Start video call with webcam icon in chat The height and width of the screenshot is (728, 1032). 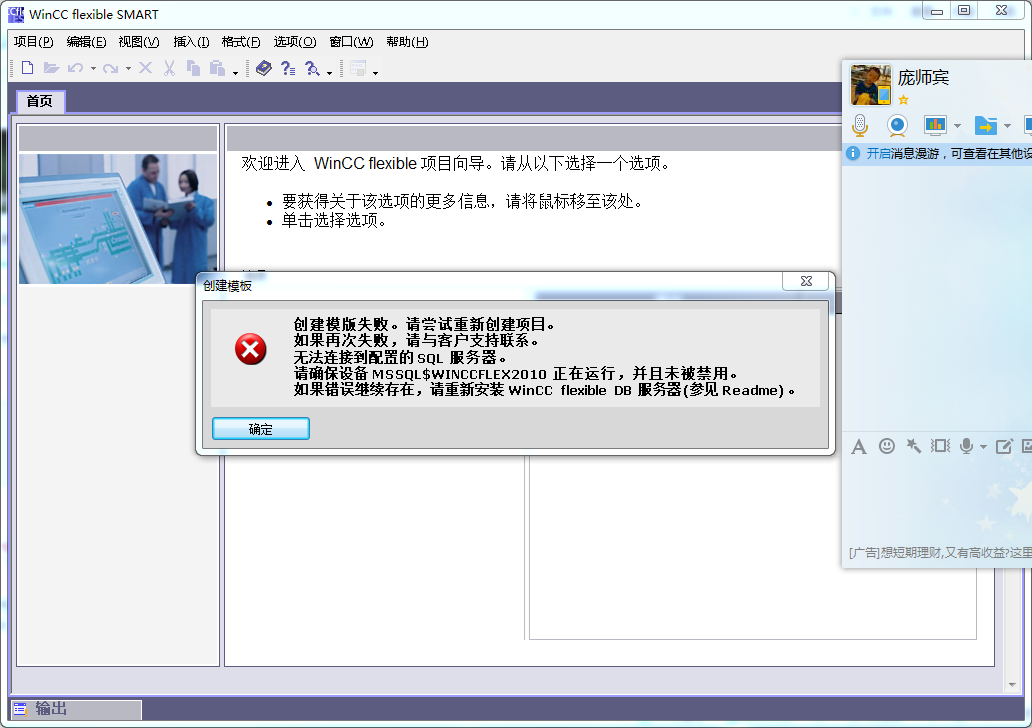897,125
